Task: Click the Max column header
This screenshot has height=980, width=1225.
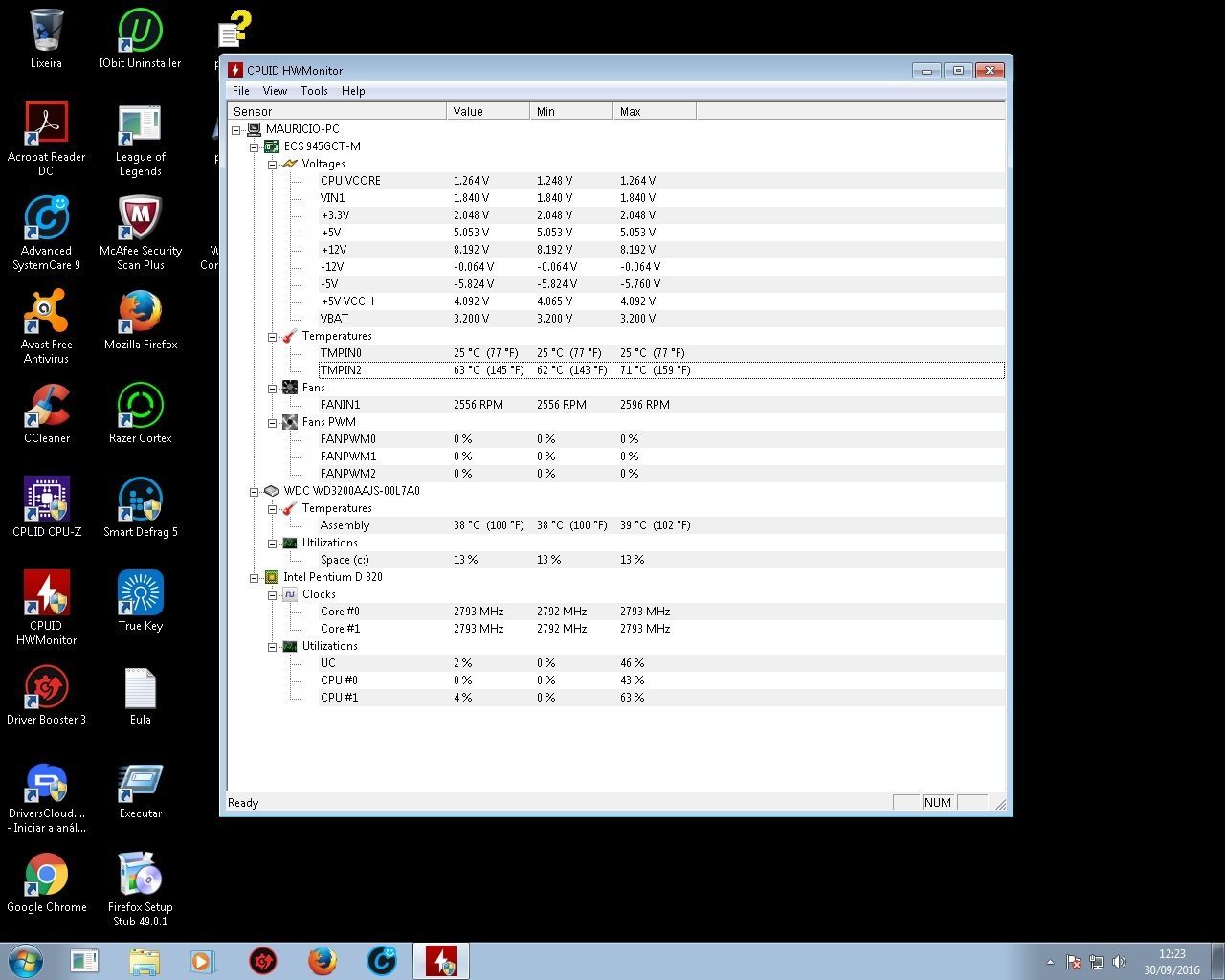Action: point(655,111)
